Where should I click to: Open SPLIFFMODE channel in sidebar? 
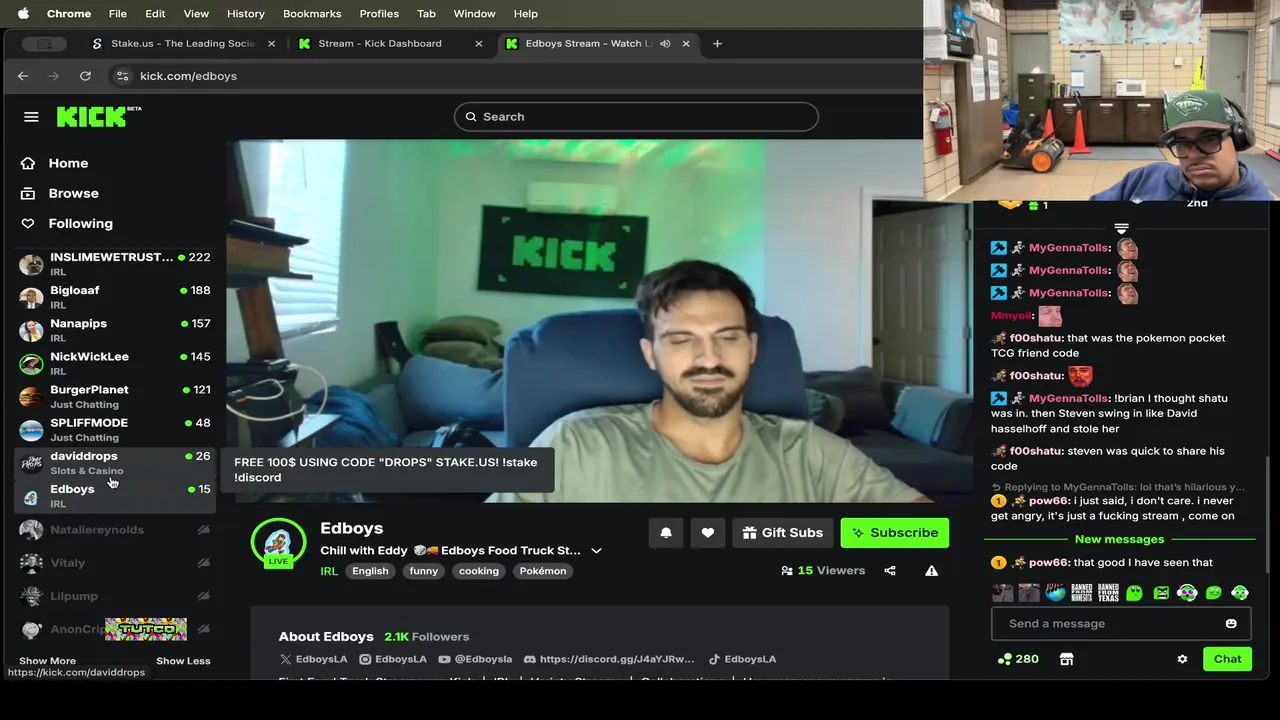[115, 429]
